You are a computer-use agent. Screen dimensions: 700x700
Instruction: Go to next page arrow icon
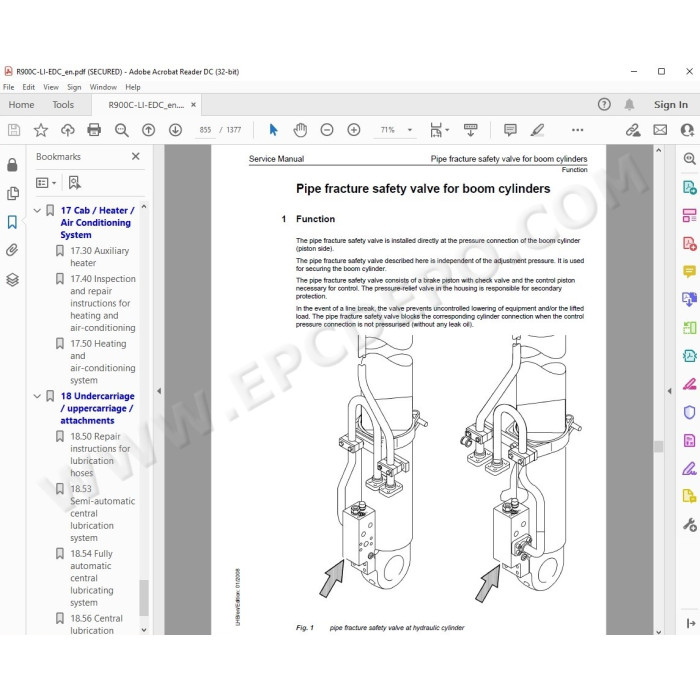(175, 130)
